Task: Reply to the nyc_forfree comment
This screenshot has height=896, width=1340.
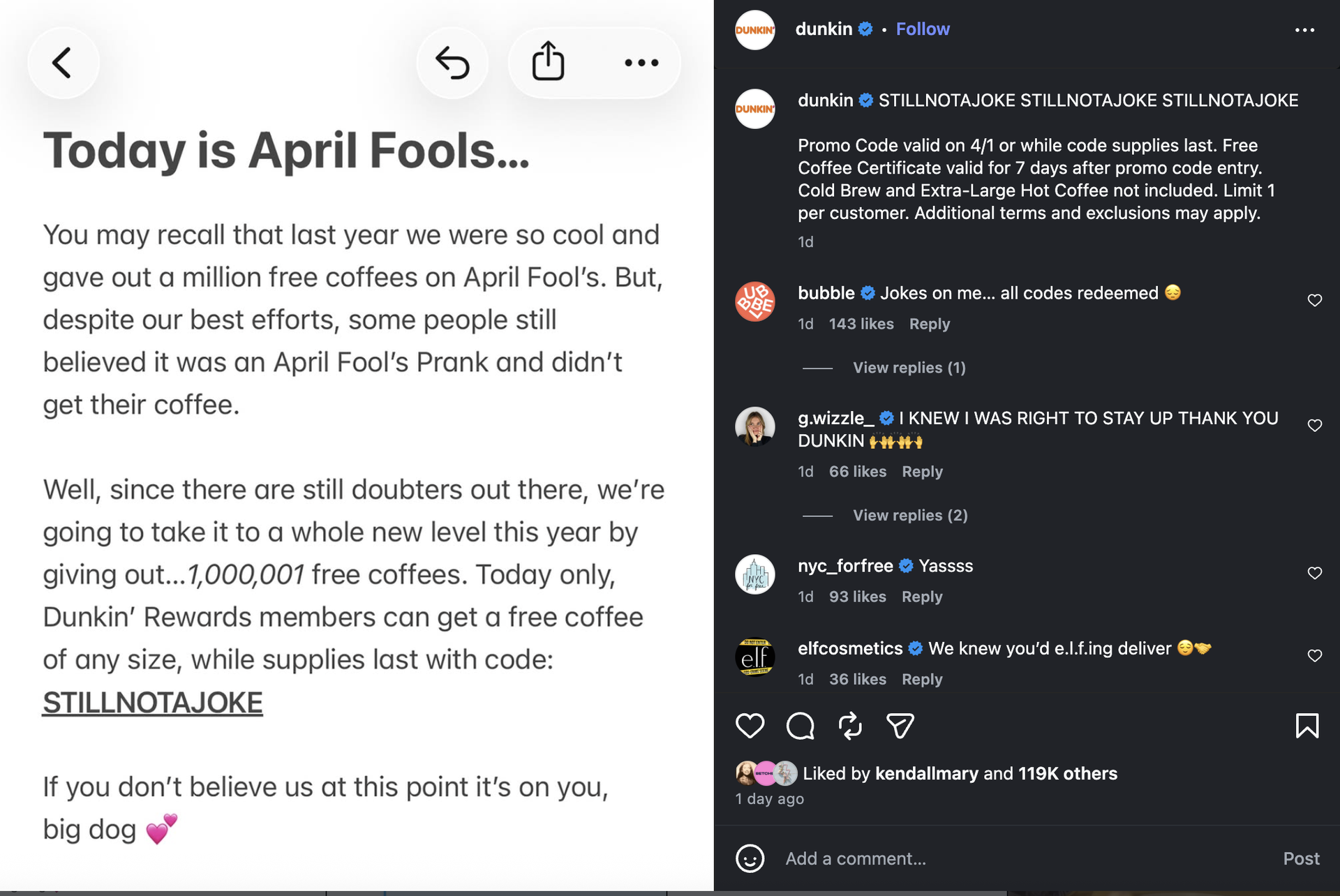Action: pos(921,597)
